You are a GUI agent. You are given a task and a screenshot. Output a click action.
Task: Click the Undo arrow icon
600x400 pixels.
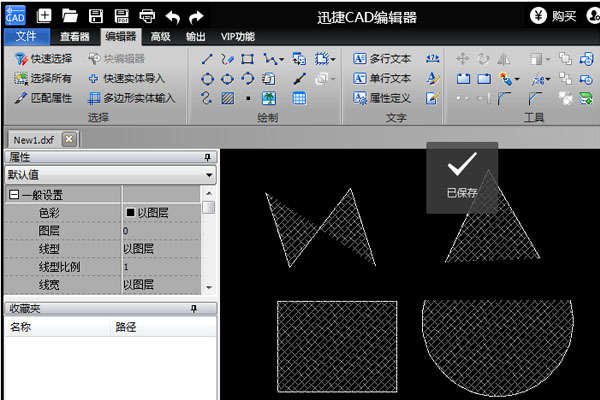(172, 16)
